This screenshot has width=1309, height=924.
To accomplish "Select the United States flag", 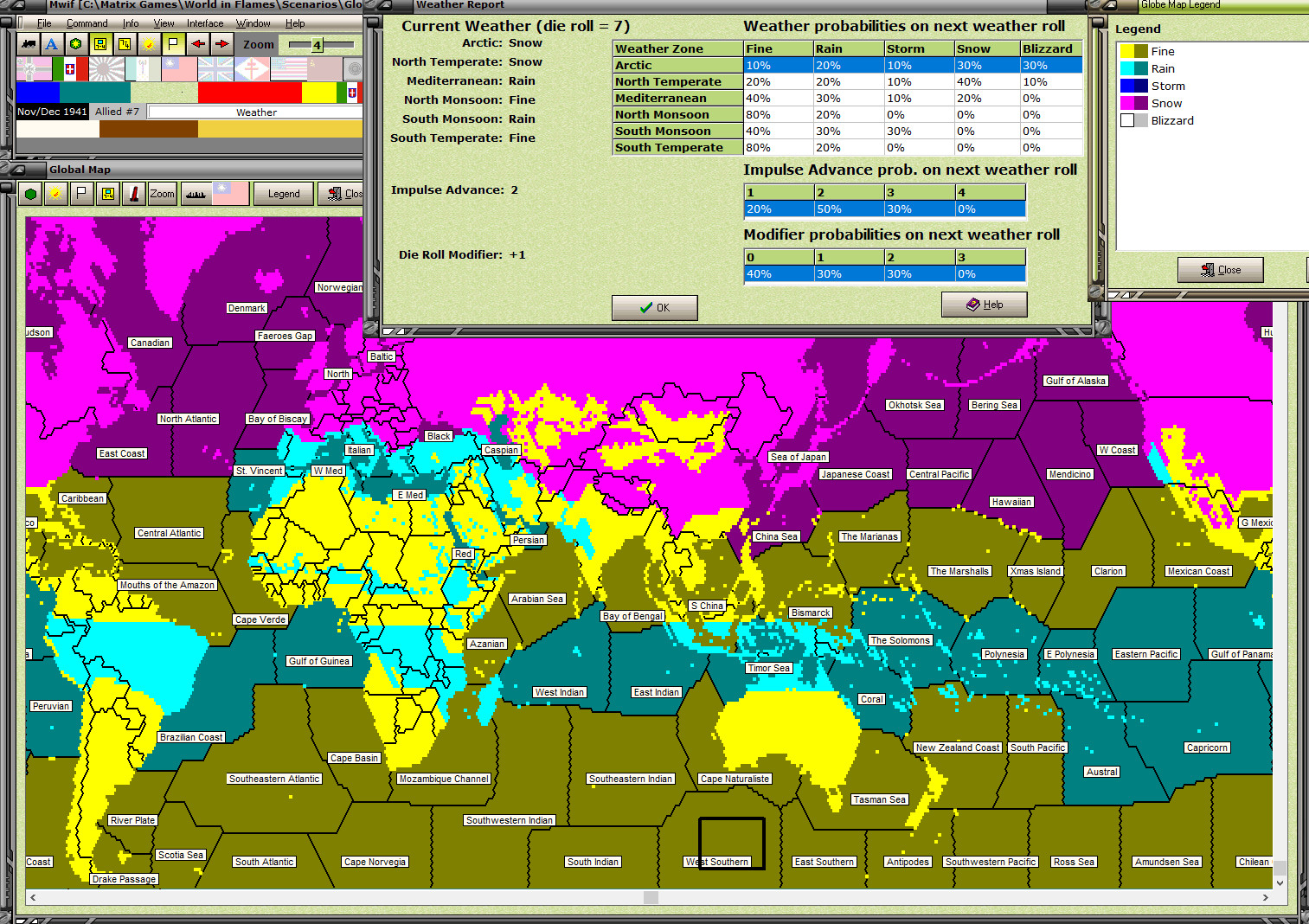I will [x=288, y=68].
